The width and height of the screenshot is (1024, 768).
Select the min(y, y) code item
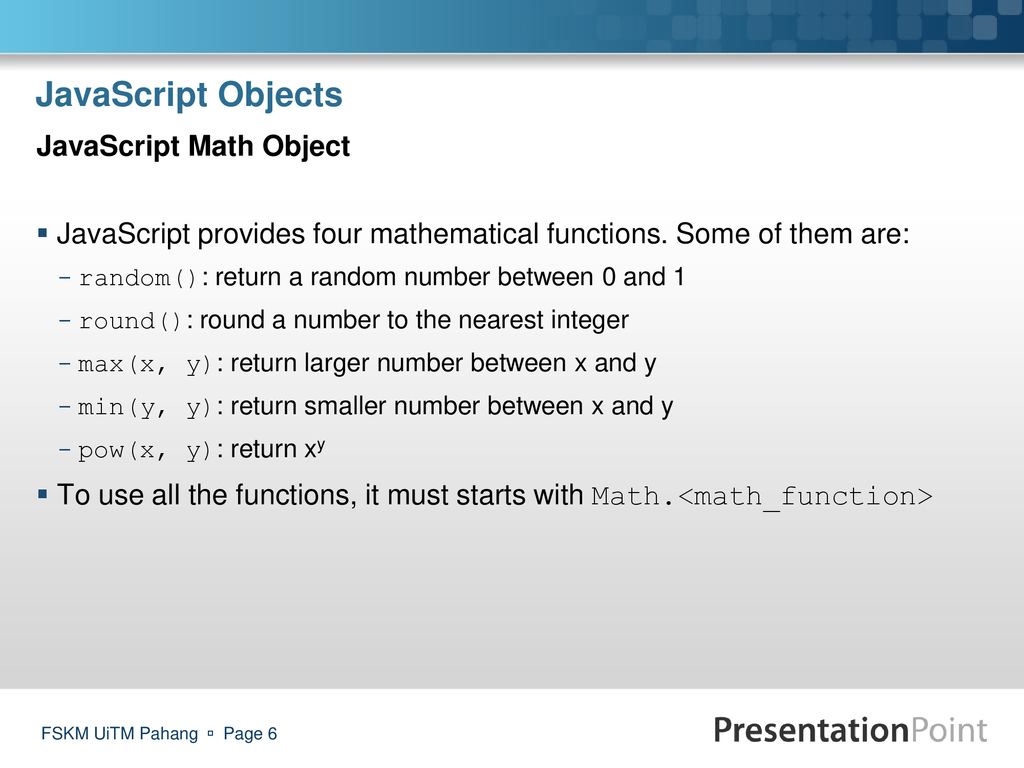click(145, 408)
